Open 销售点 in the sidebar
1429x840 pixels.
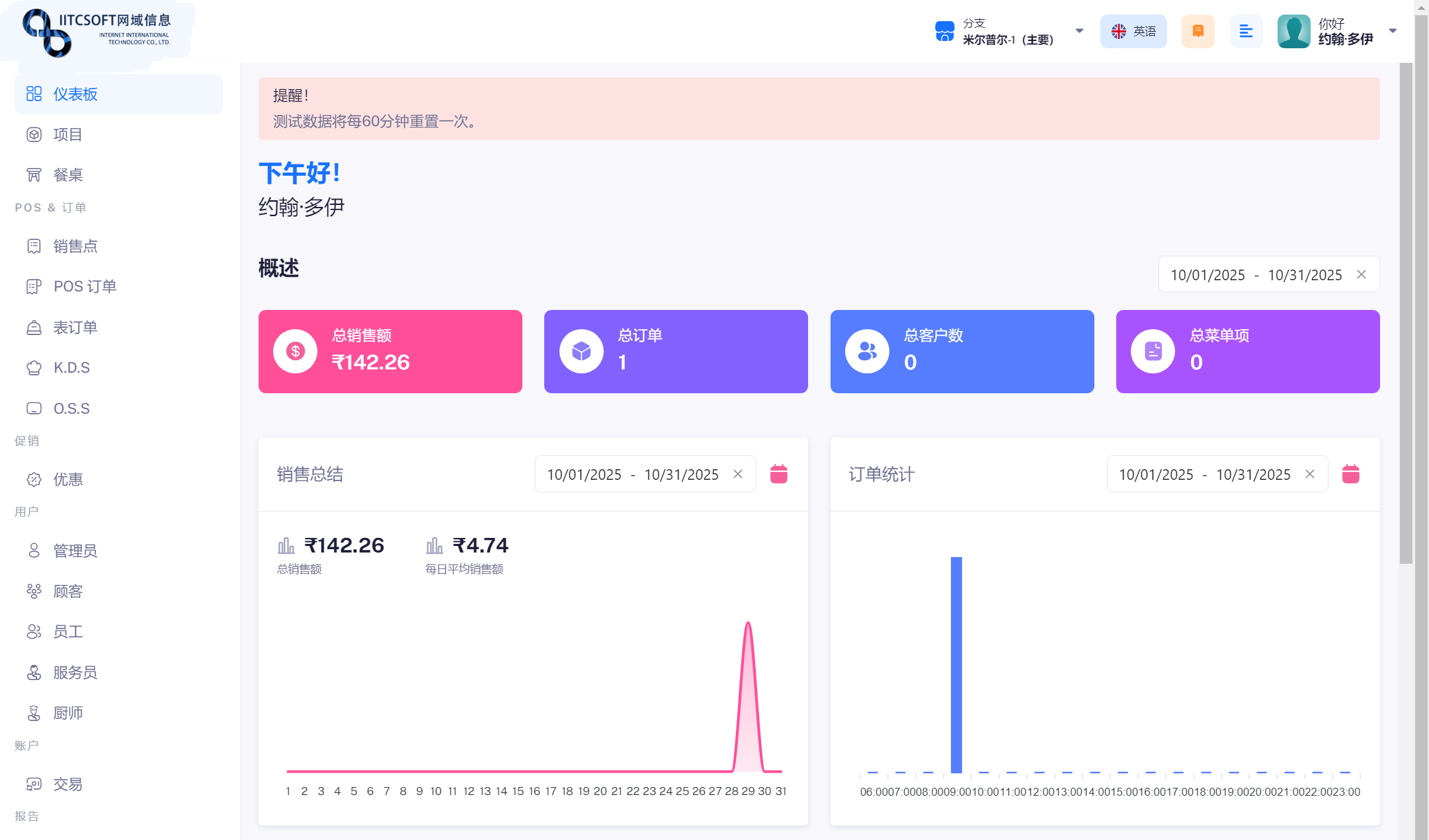[75, 247]
